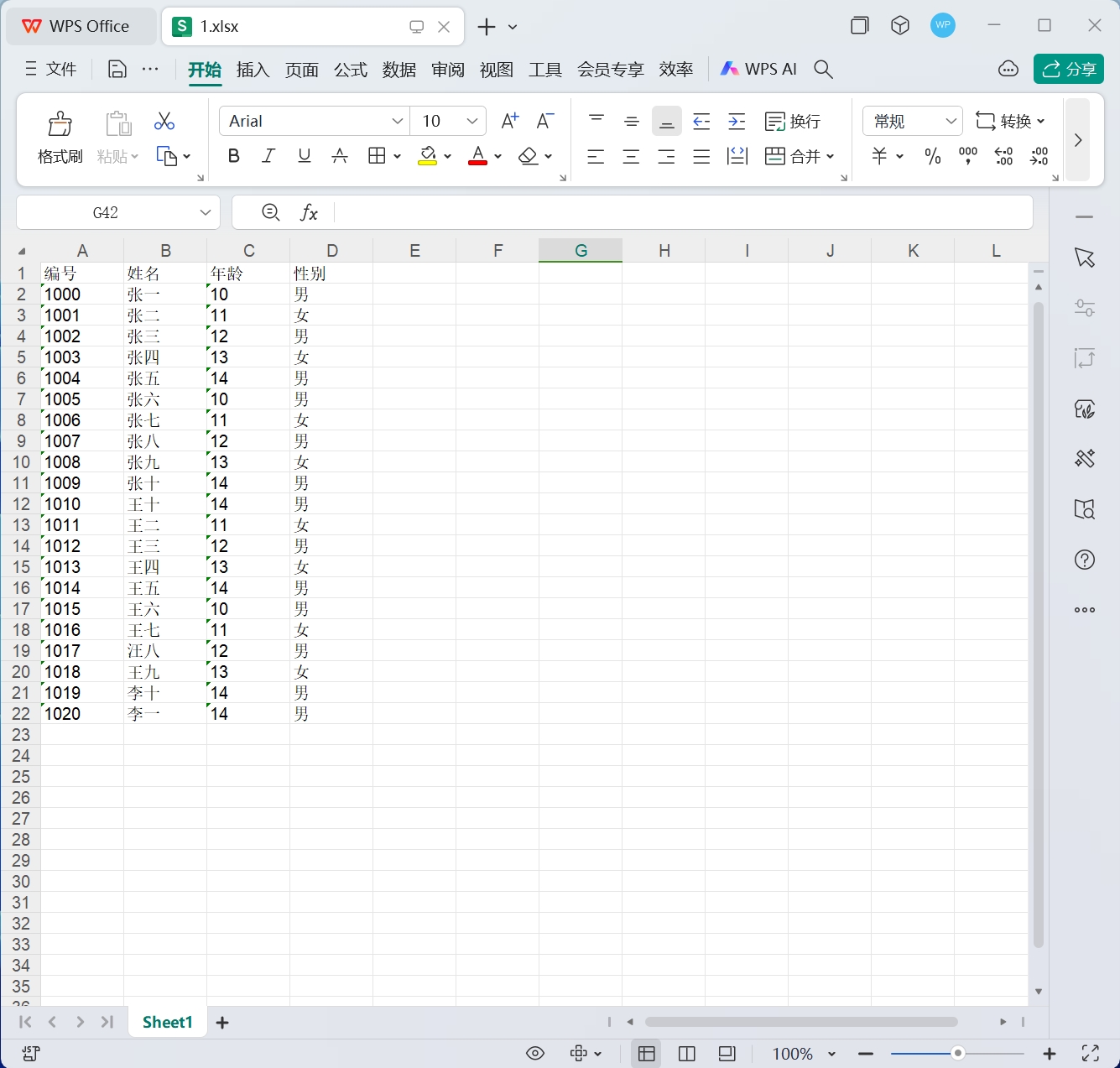Switch to the 数据 ribbon tab

click(x=399, y=70)
